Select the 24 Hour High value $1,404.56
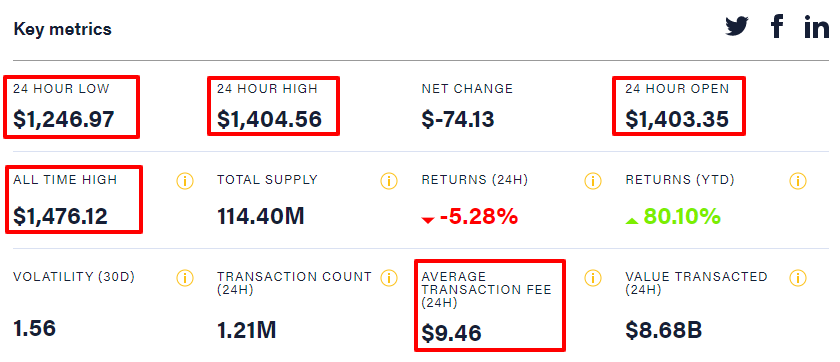 point(269,119)
